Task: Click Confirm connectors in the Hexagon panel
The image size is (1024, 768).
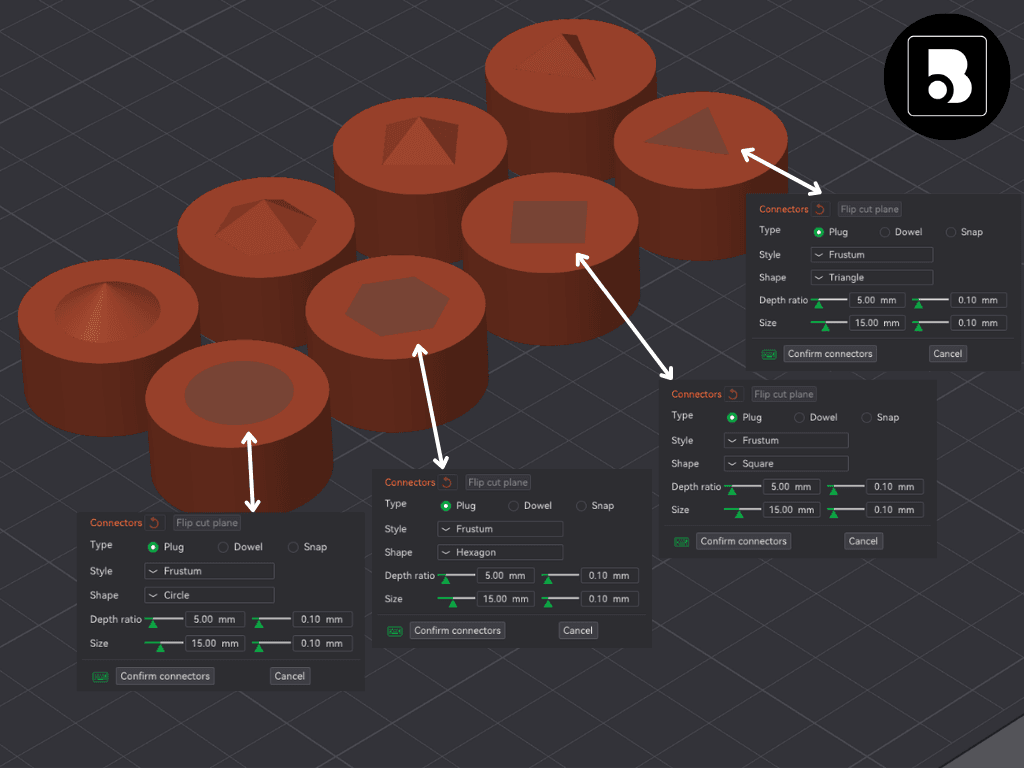Action: pos(457,631)
